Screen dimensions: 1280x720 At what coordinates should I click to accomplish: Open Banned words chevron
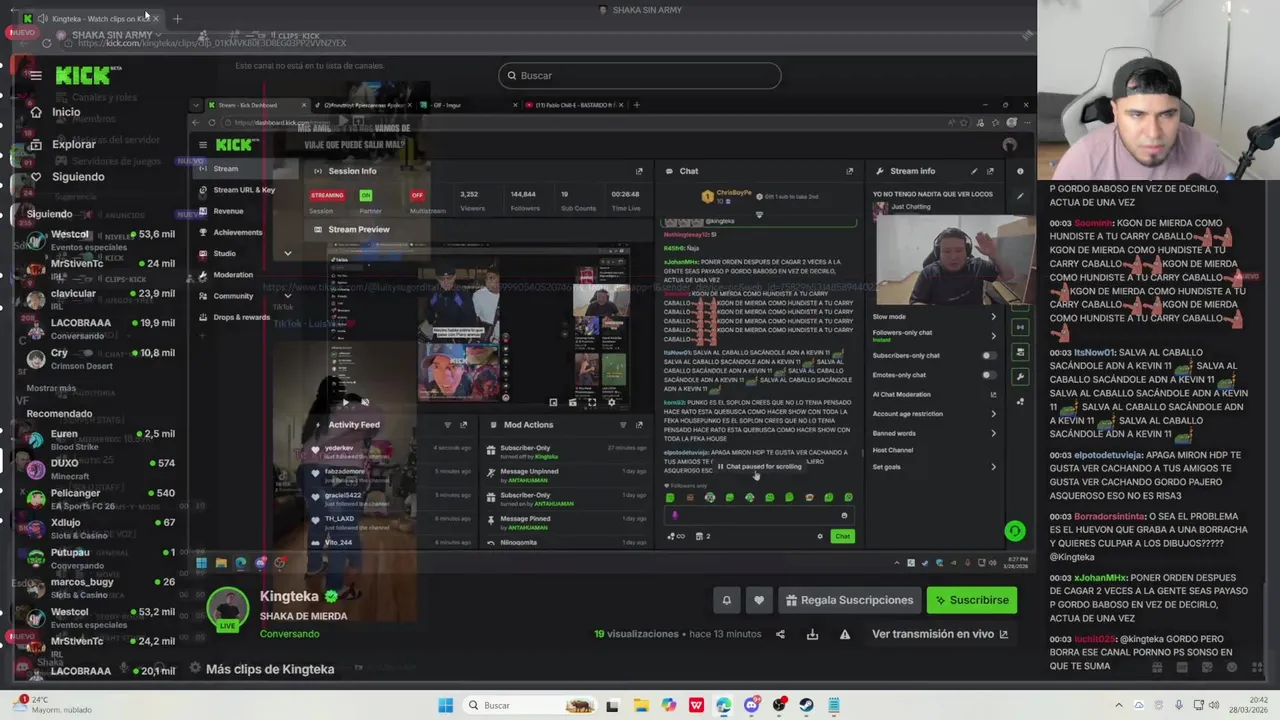coord(993,433)
